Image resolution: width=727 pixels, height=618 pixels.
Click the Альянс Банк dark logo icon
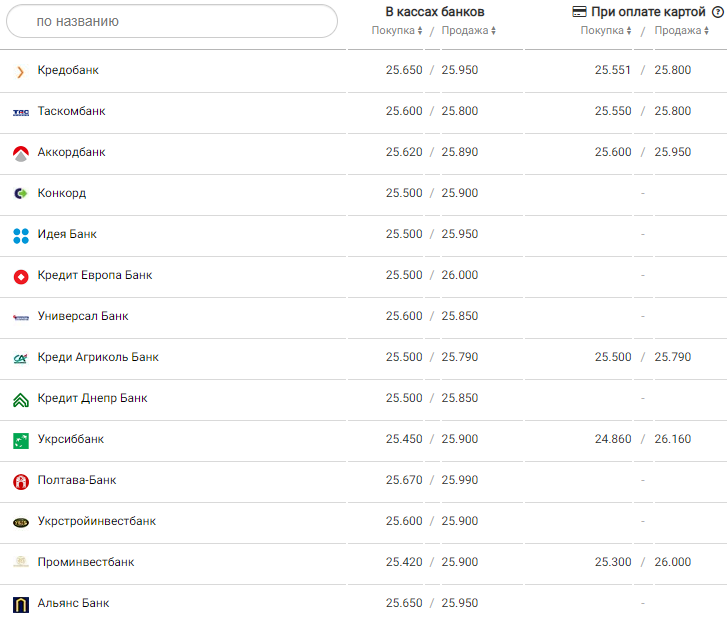pos(21,604)
